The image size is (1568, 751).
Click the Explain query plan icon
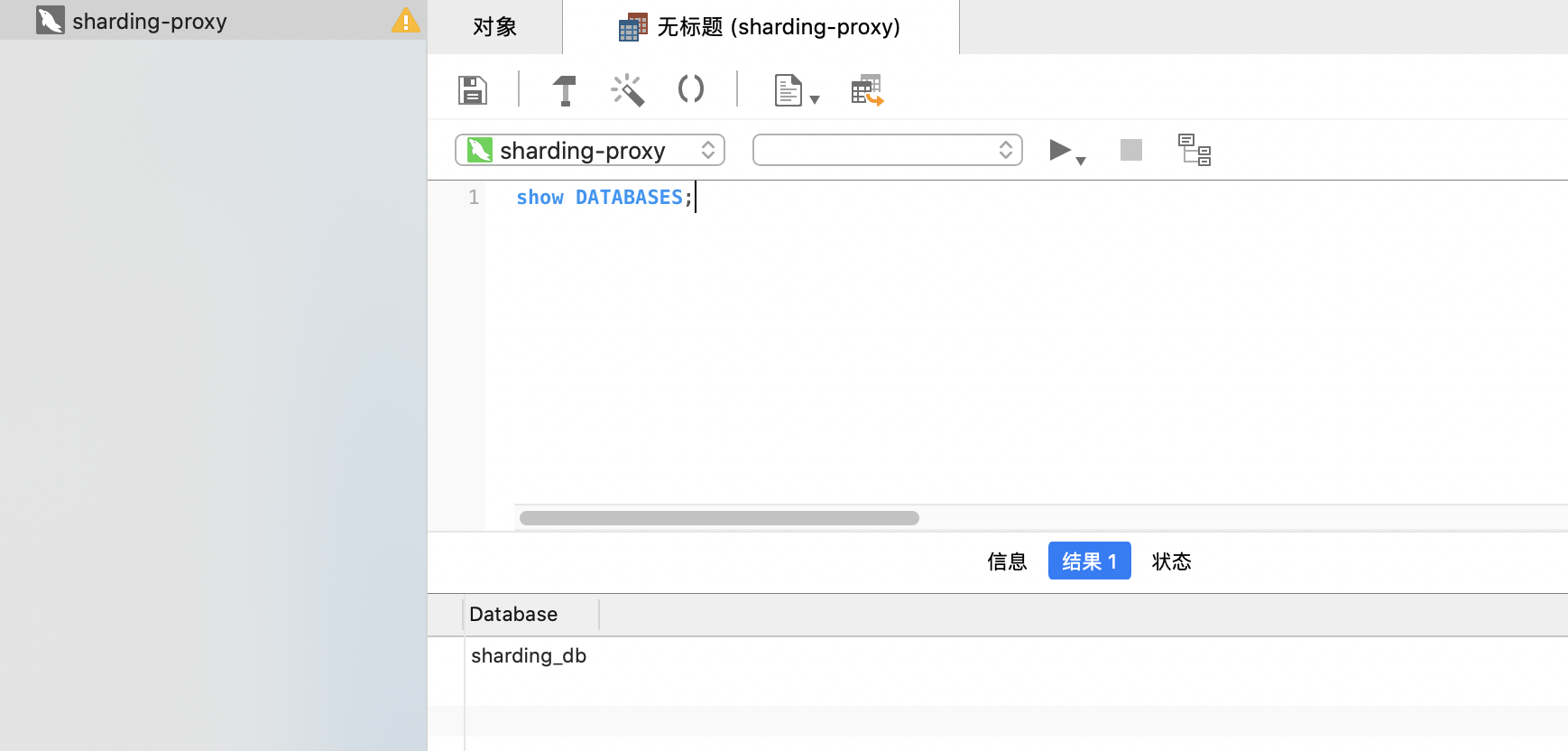point(1194,150)
